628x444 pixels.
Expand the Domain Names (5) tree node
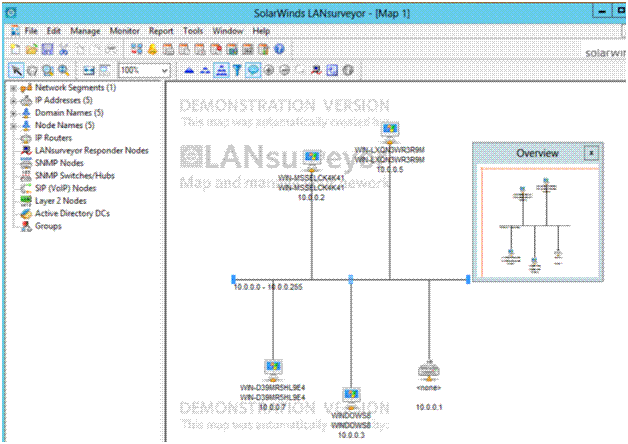coord(13,113)
